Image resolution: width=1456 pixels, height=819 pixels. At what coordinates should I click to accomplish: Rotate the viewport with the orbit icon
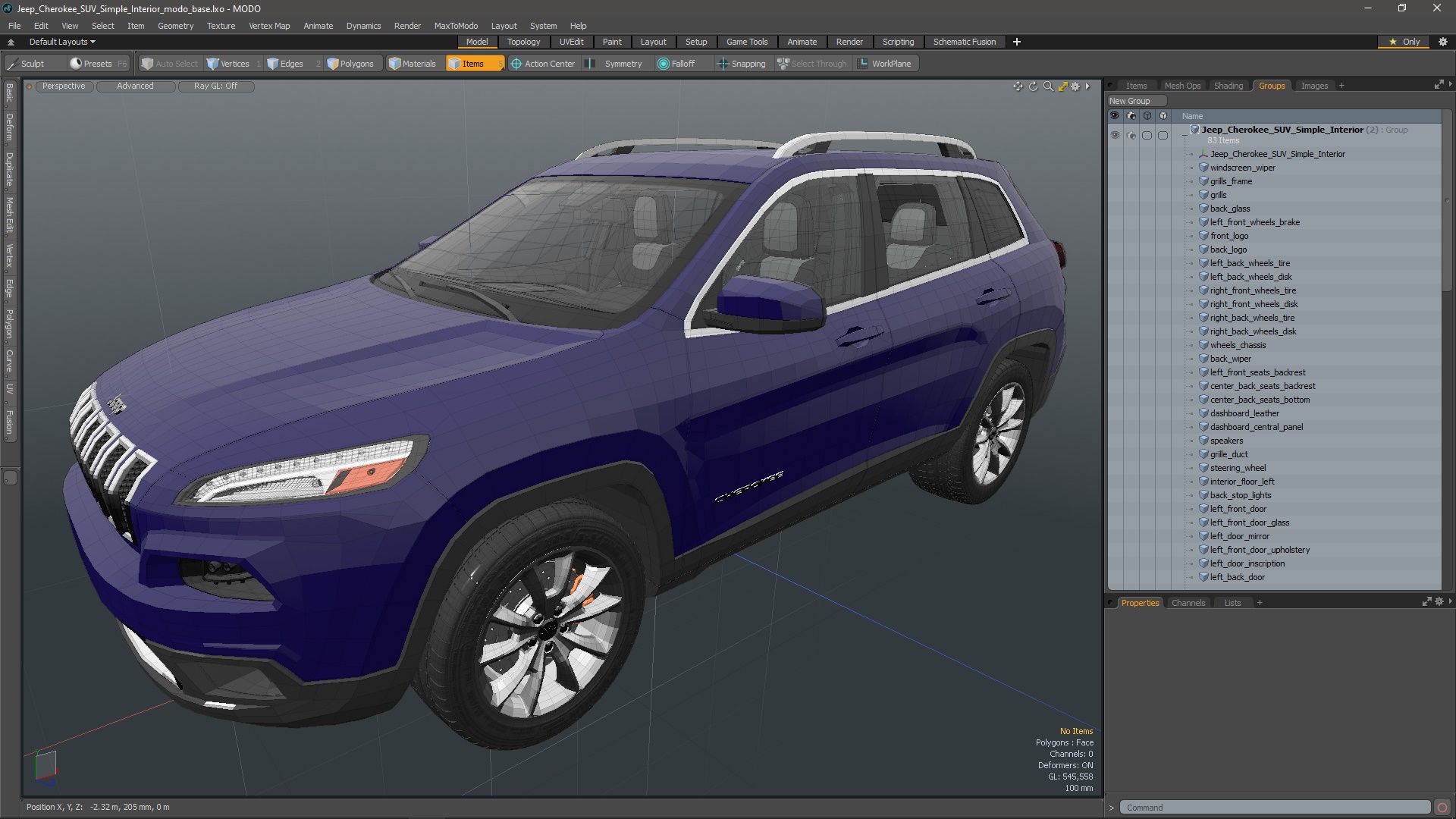(1033, 86)
